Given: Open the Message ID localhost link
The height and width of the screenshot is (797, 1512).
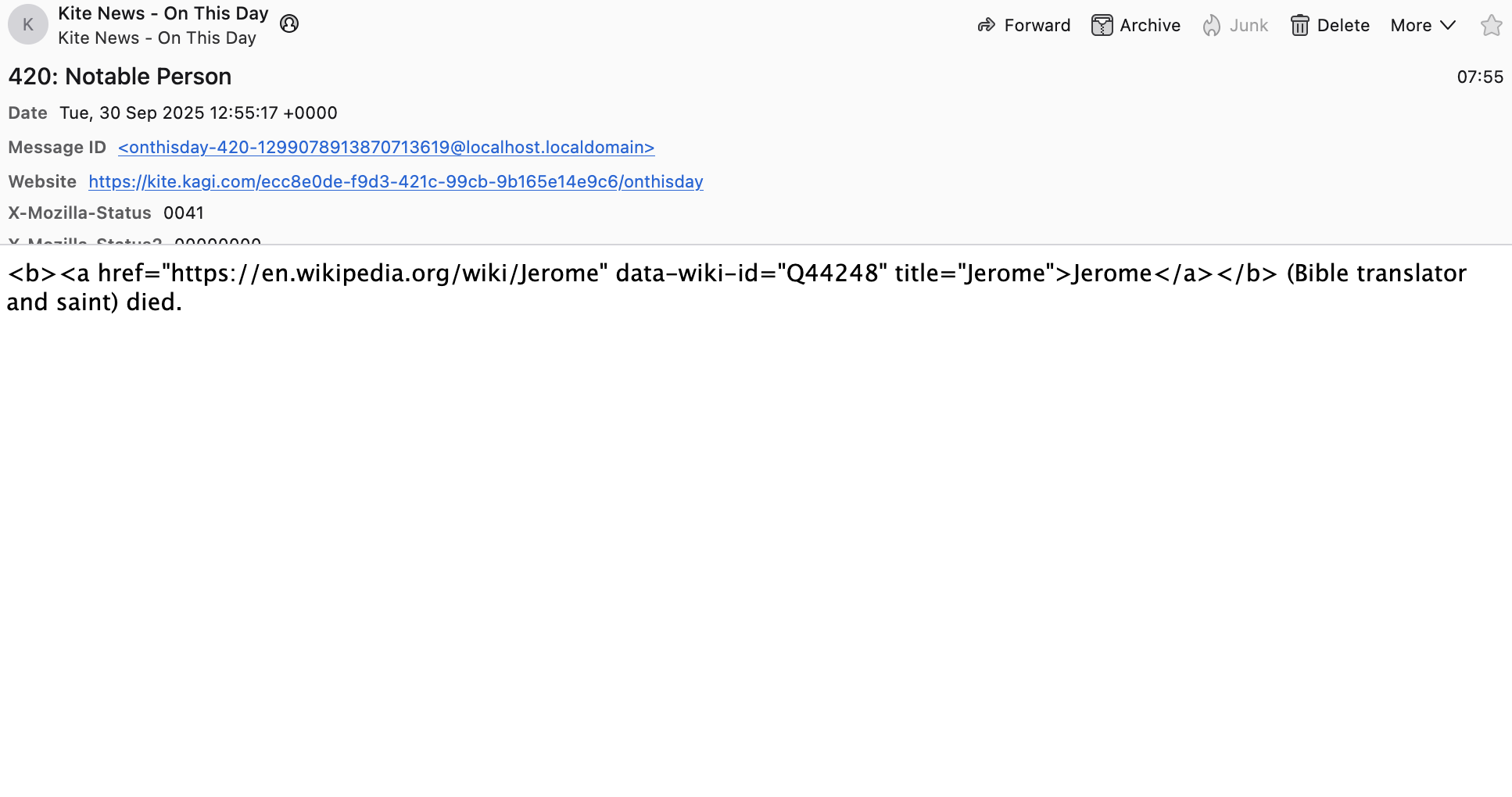Looking at the screenshot, I should pyautogui.click(x=385, y=147).
